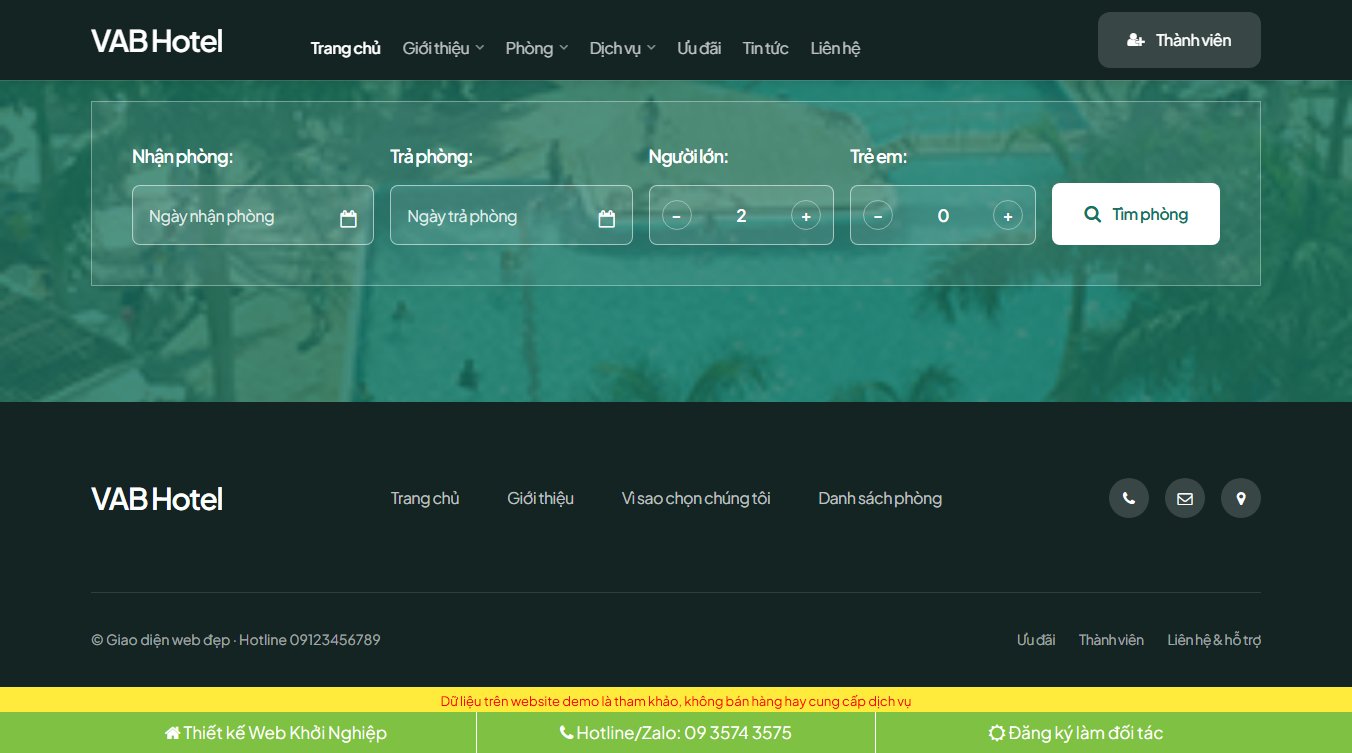
Task: Click the footer phone icon
Action: (x=1129, y=498)
